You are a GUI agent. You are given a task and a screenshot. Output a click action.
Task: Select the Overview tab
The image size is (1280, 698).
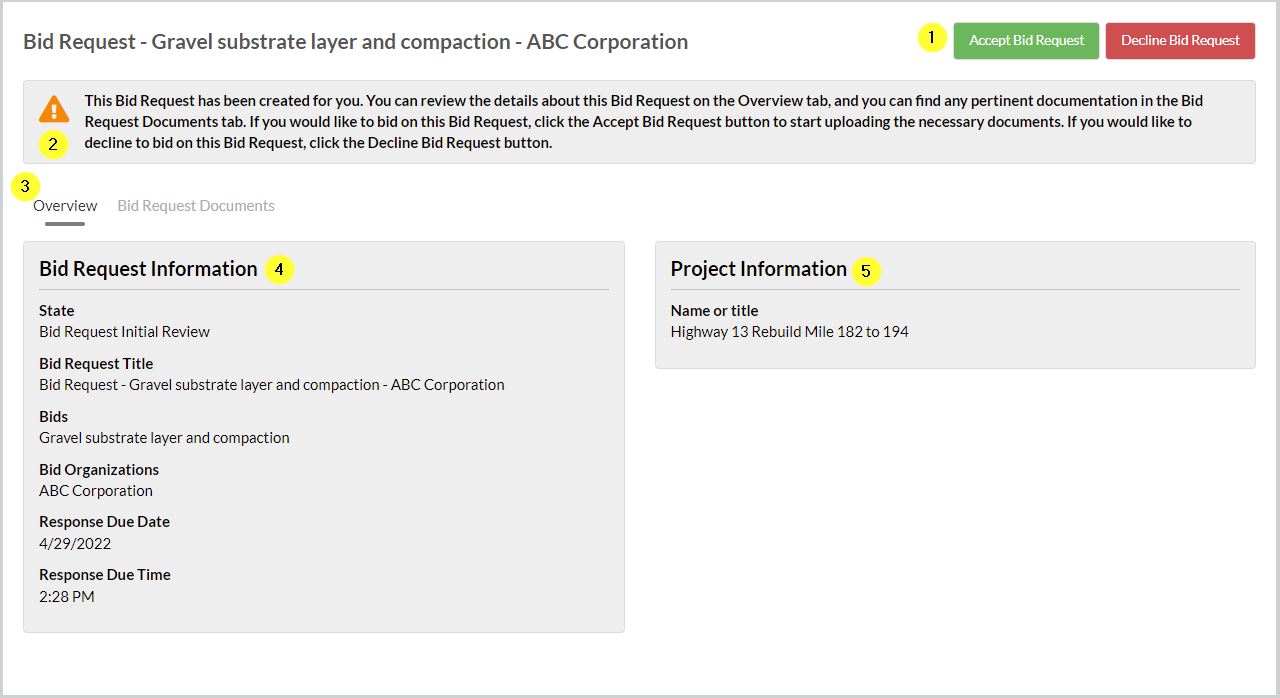(x=65, y=205)
